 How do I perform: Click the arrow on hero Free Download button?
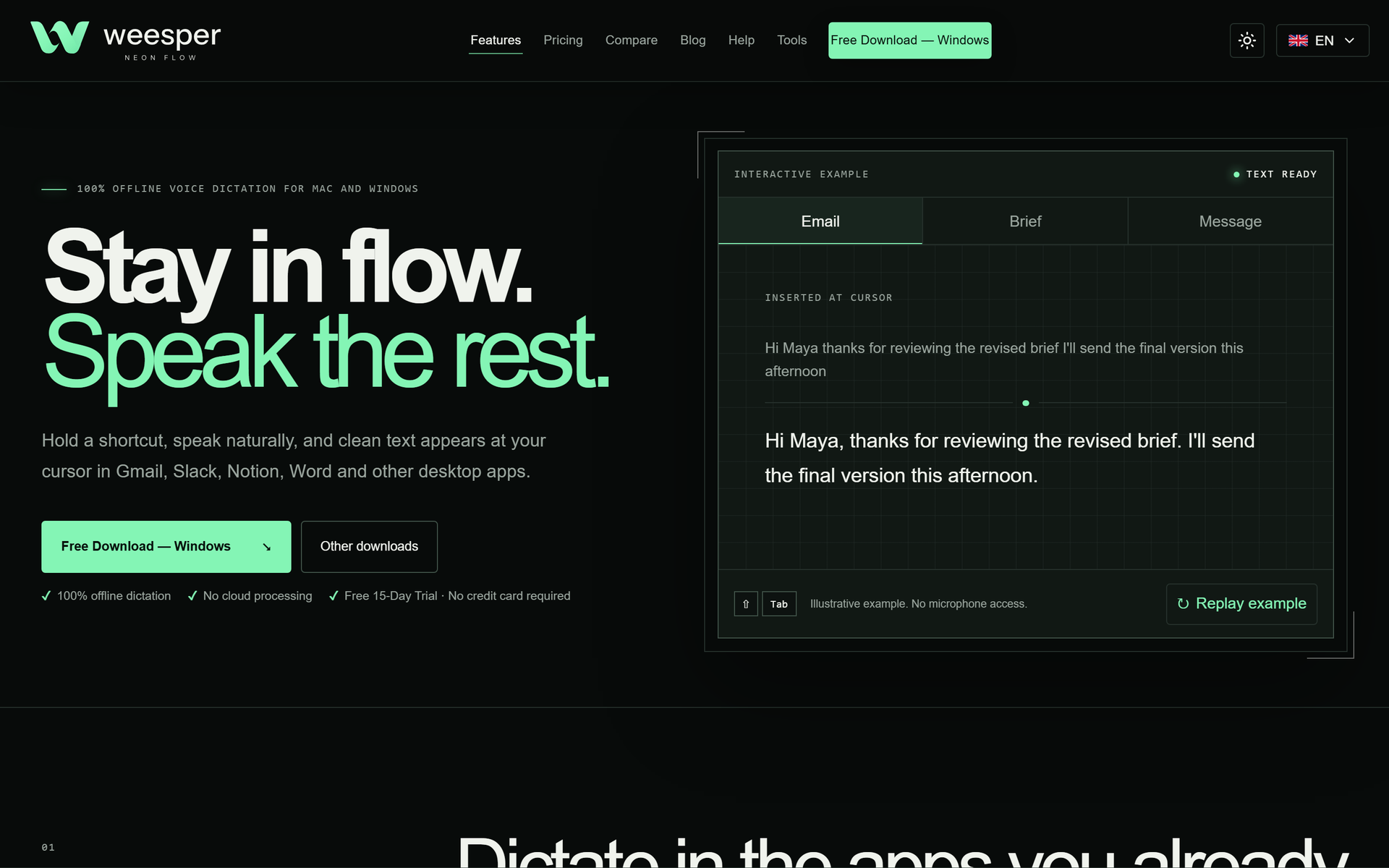[266, 547]
